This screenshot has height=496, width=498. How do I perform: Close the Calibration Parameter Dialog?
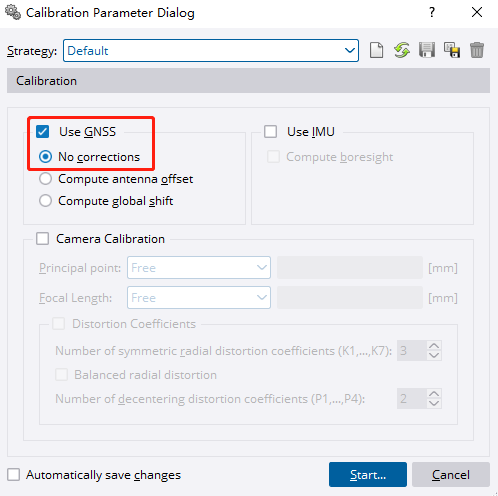477,12
